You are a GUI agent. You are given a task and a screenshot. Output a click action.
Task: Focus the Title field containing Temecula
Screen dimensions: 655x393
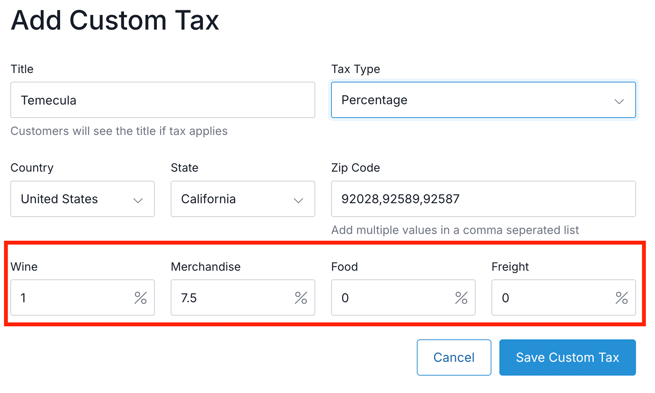(162, 100)
